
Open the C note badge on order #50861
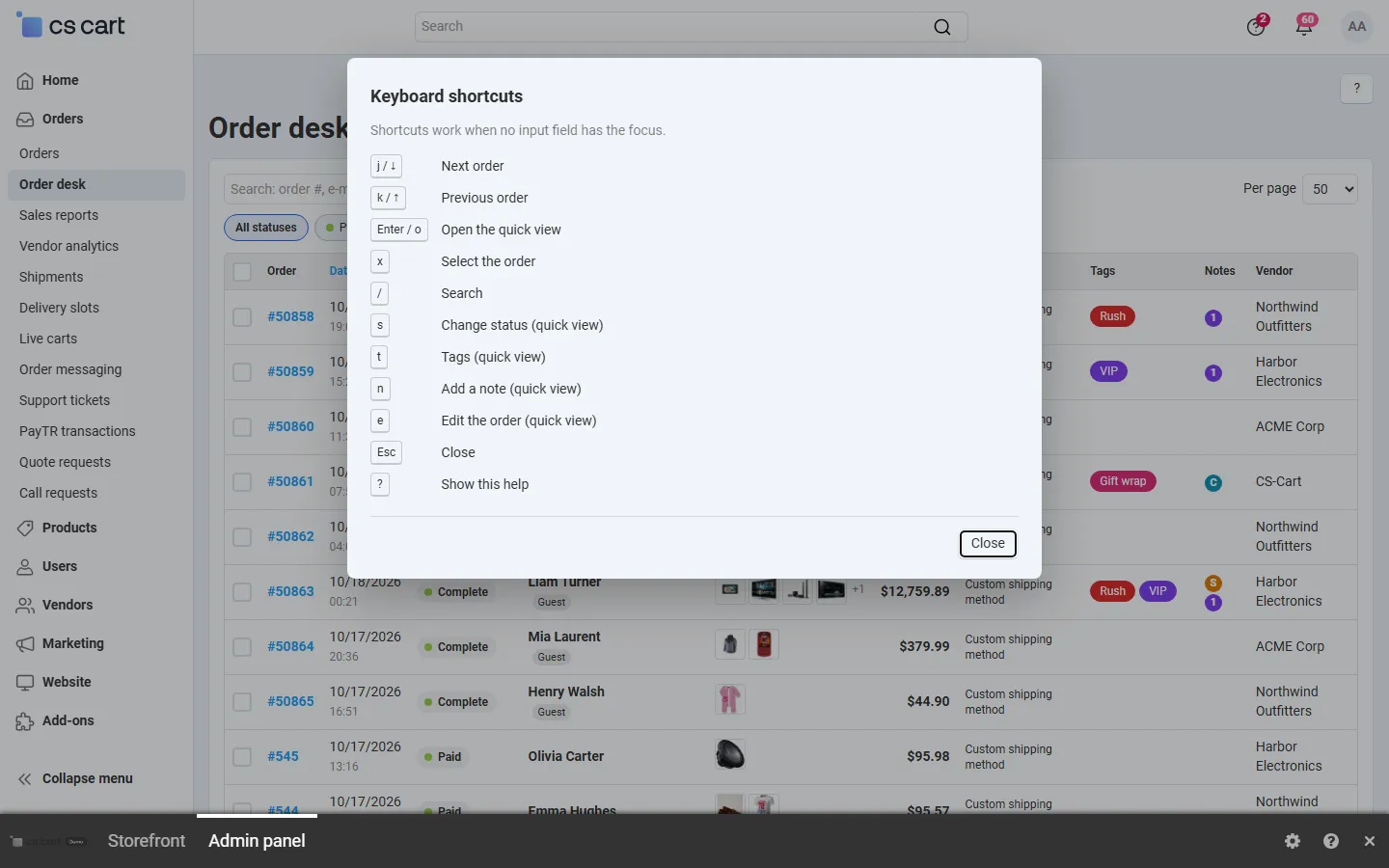[1213, 483]
